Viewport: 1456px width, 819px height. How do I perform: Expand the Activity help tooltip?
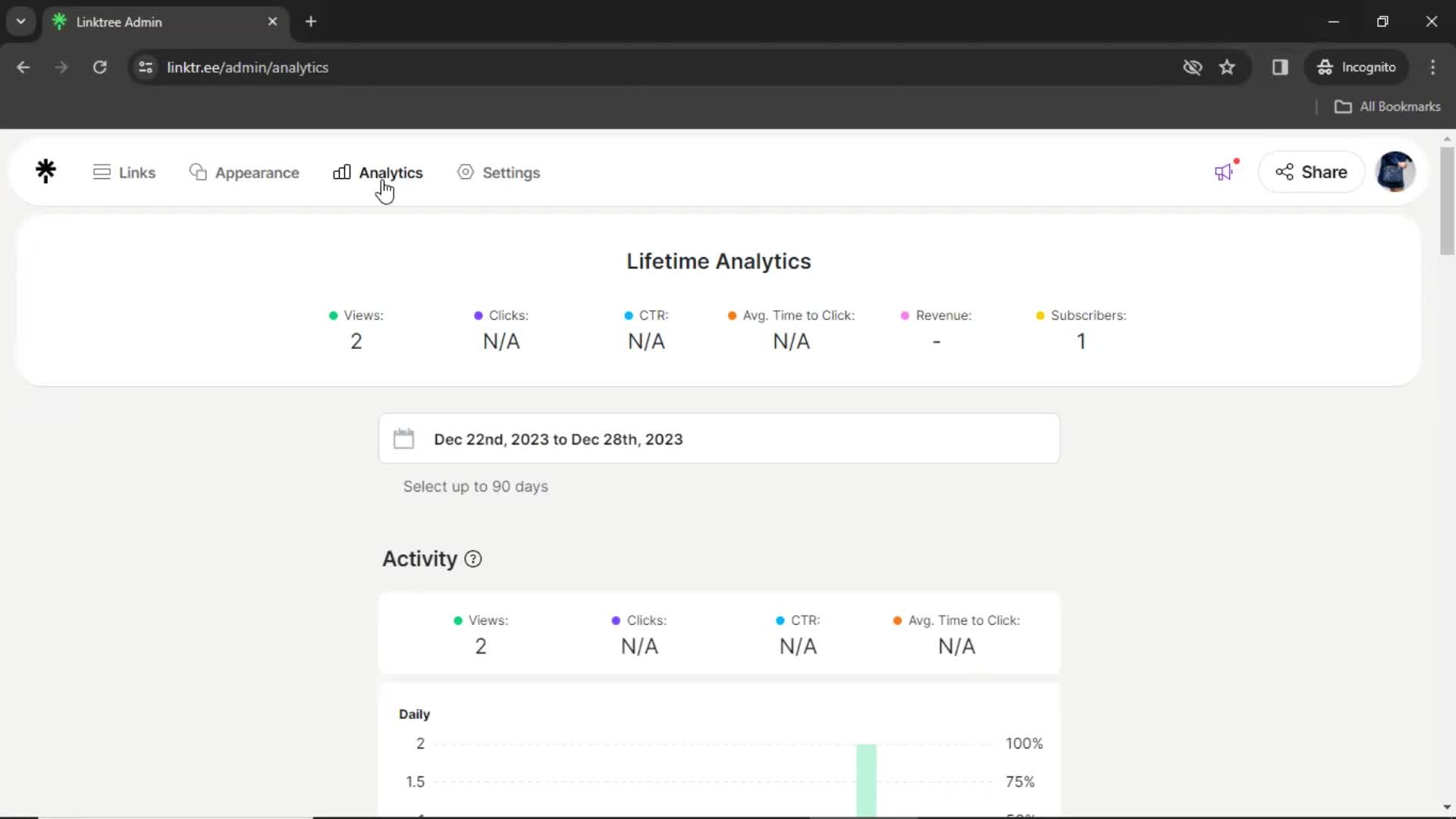[x=472, y=558]
